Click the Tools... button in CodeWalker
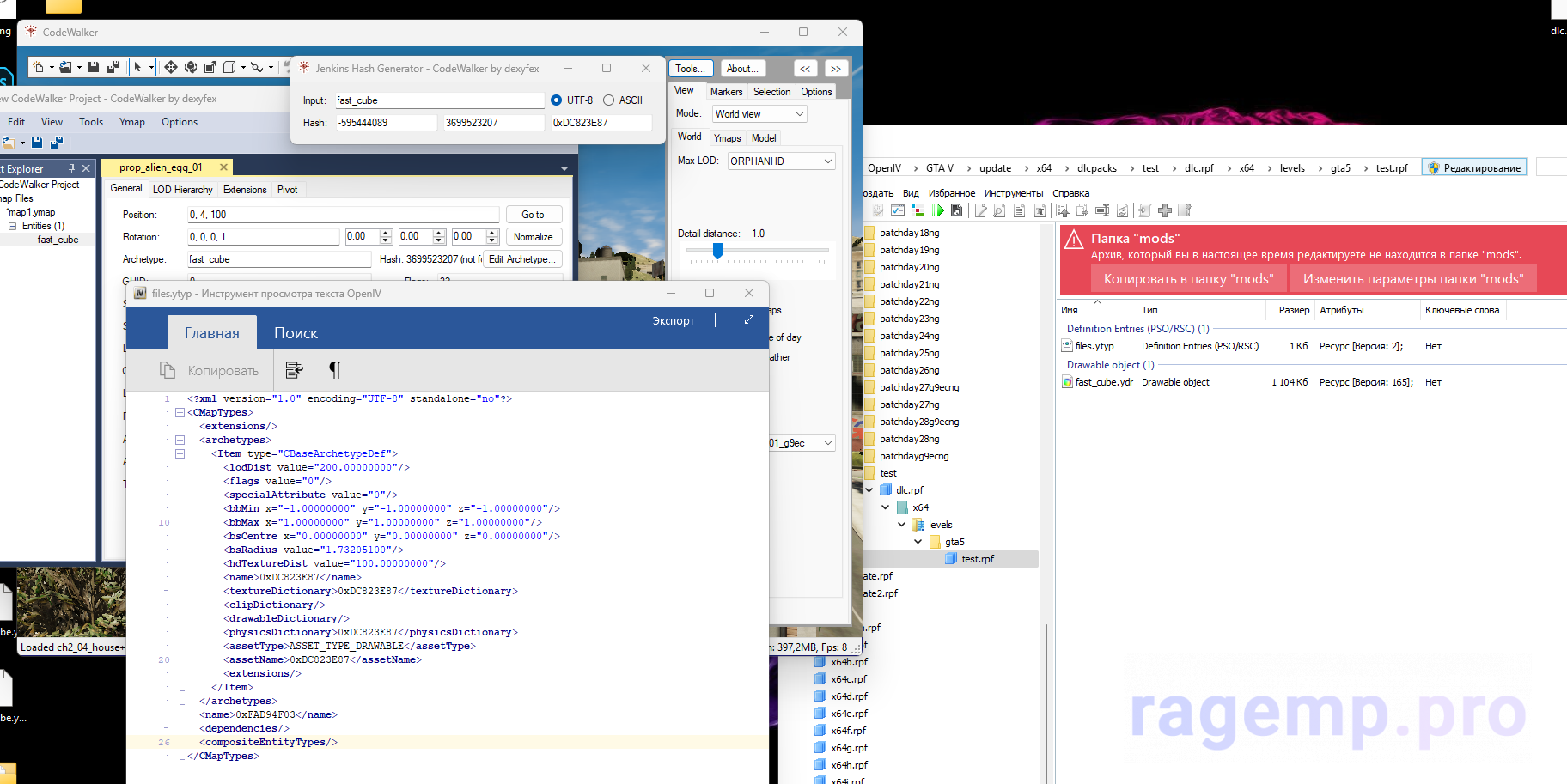This screenshot has height=784, width=1567. point(690,69)
